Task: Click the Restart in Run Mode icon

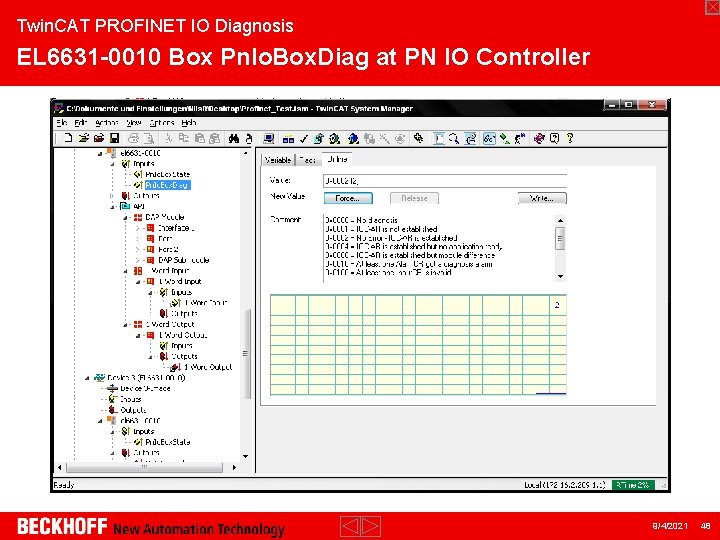Action: [335, 138]
